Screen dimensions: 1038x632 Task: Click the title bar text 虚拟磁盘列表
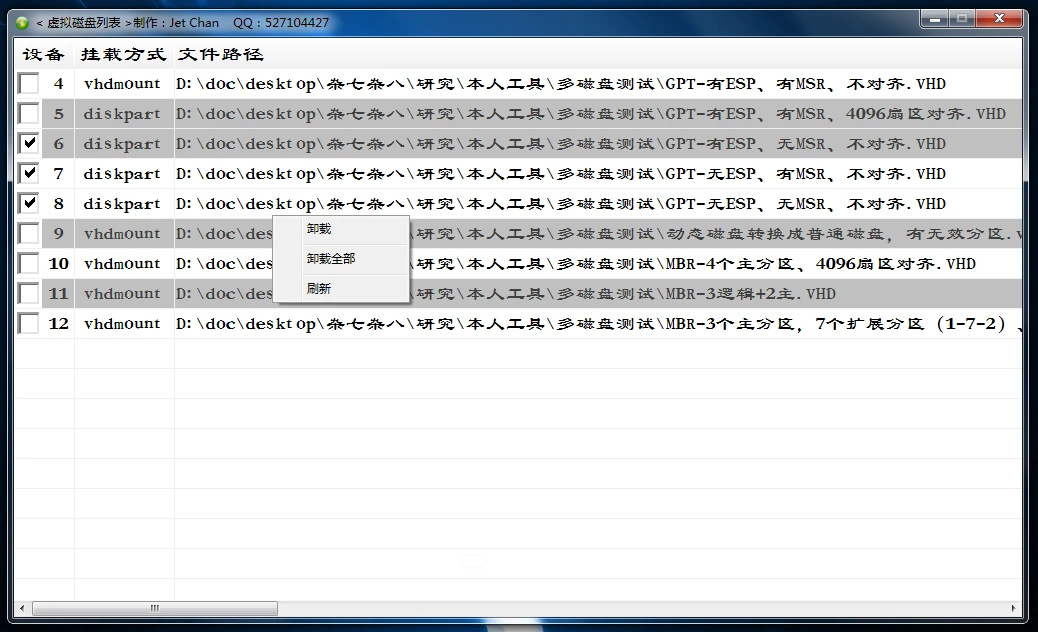(83, 23)
